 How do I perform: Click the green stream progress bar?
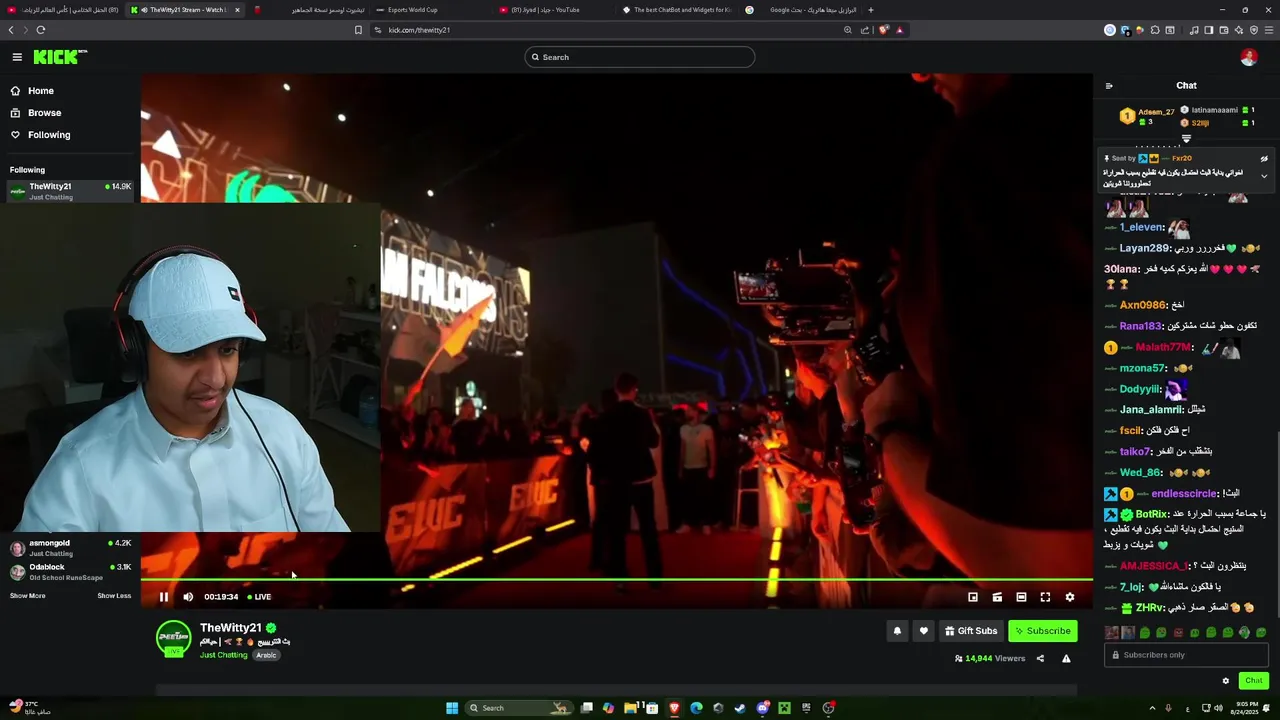pyautogui.click(x=616, y=579)
